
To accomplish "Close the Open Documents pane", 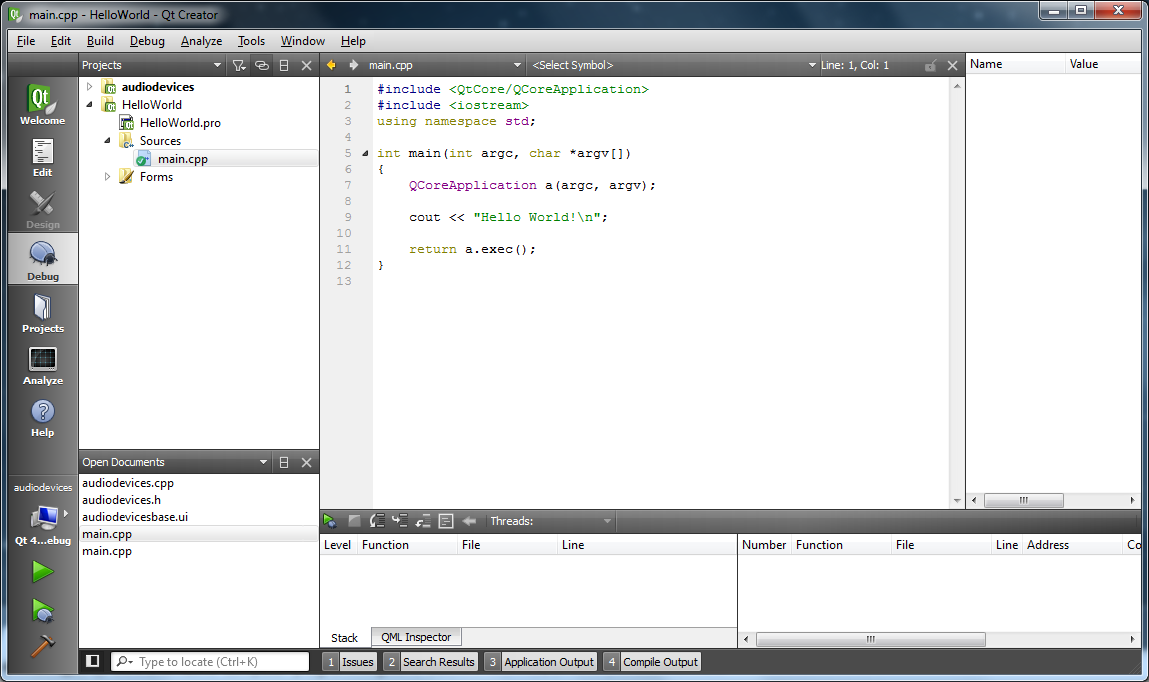I will point(306,462).
